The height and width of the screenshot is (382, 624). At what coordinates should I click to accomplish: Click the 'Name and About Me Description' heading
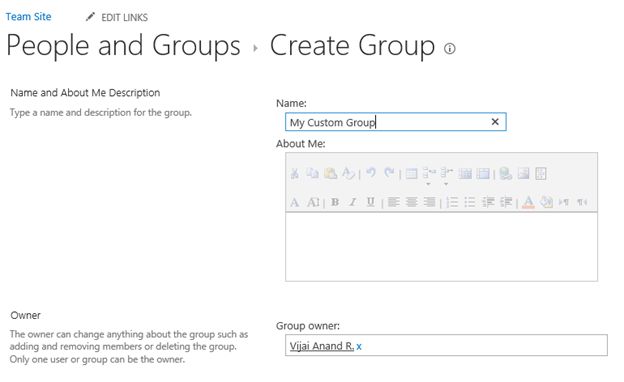85,93
